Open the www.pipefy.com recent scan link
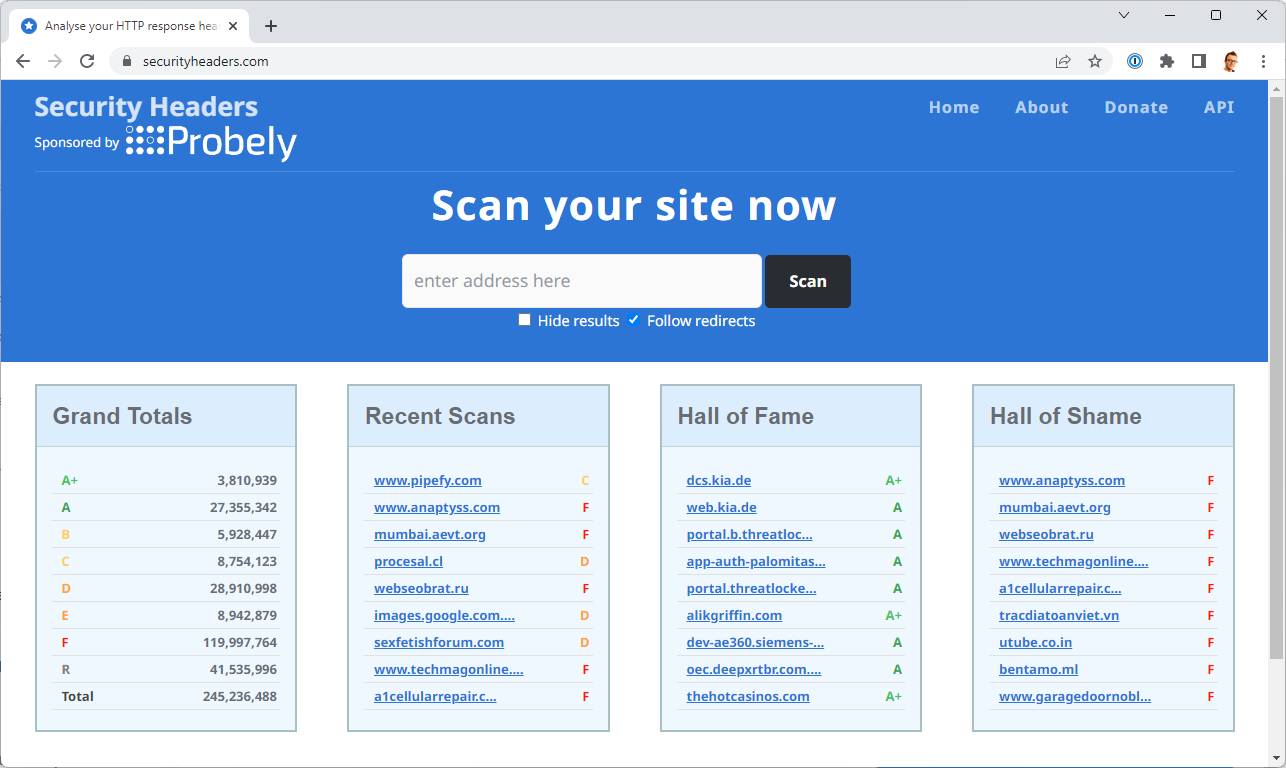1286x768 pixels. (x=428, y=480)
